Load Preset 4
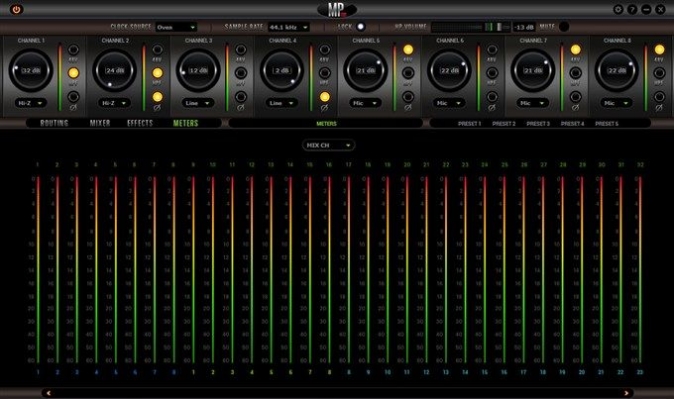674x399 pixels. click(x=573, y=124)
